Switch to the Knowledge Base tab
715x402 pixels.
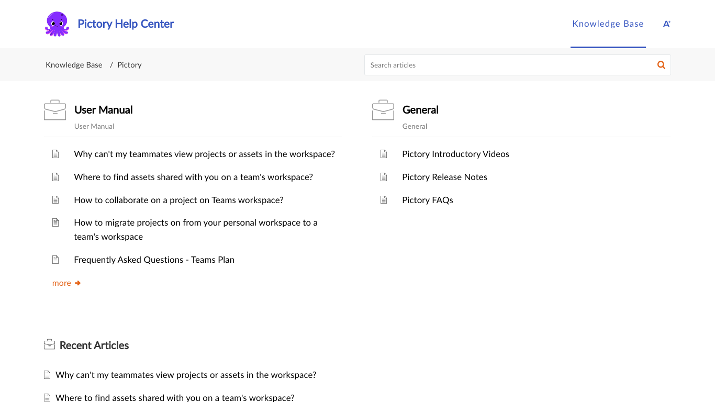(x=608, y=24)
